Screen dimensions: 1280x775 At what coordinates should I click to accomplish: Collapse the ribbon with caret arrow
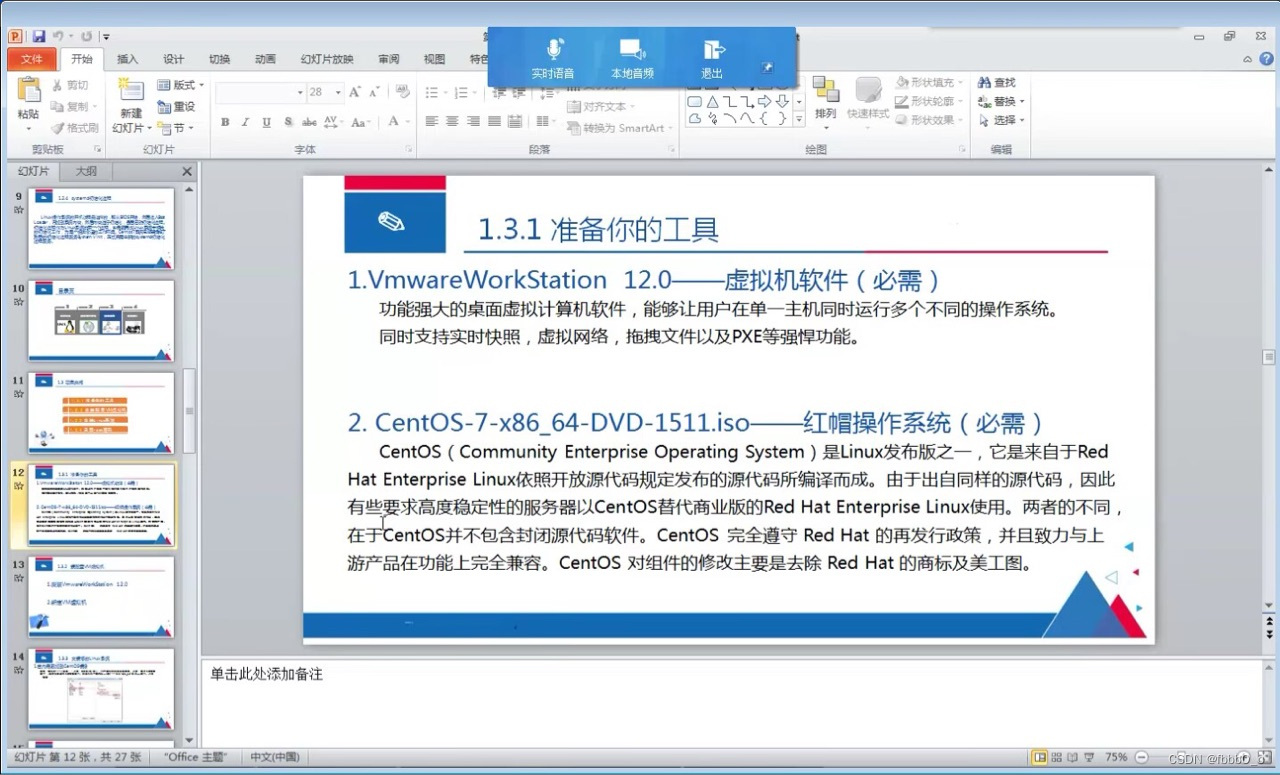pos(1245,59)
